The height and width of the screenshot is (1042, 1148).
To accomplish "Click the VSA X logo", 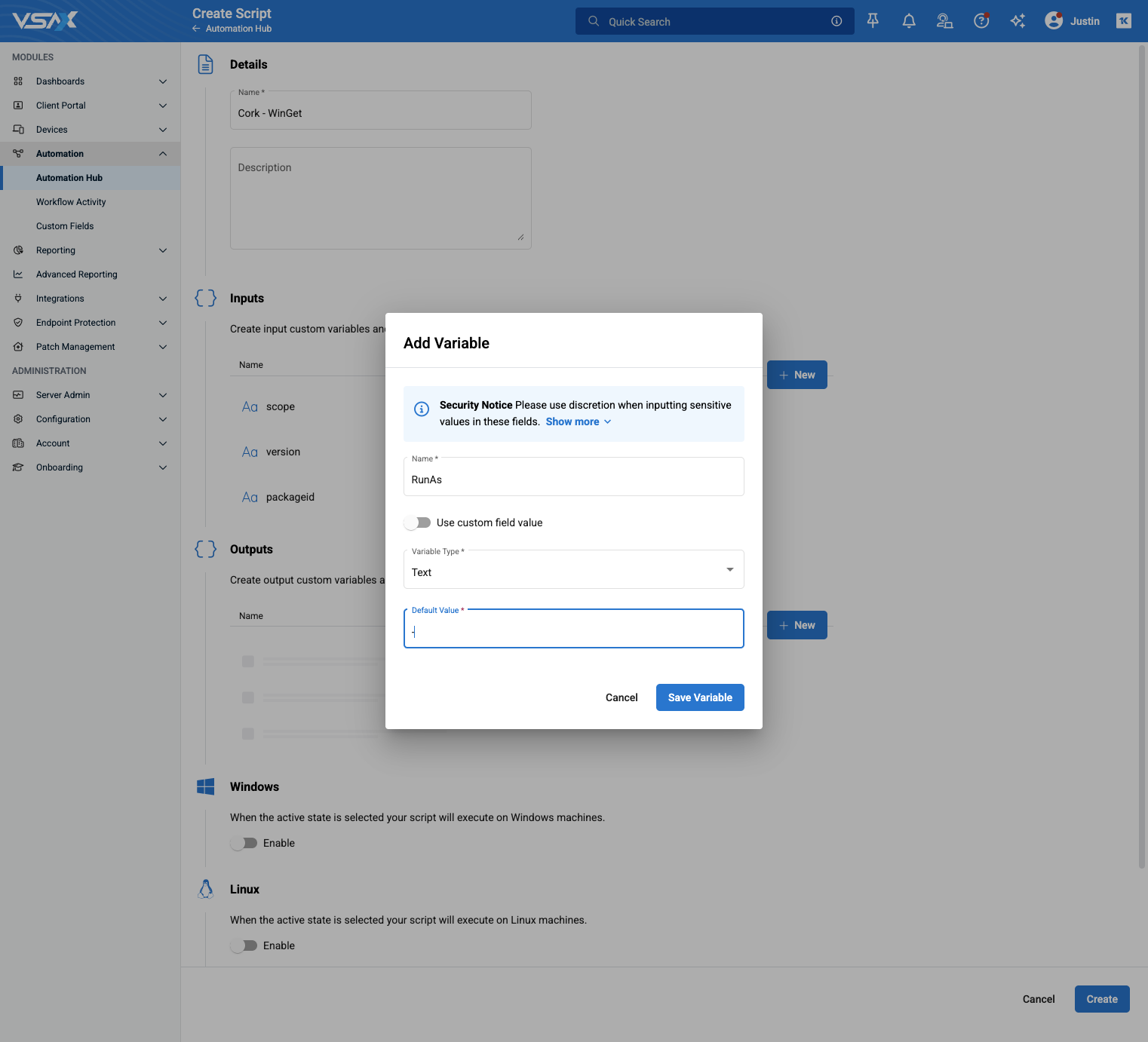I will [45, 20].
